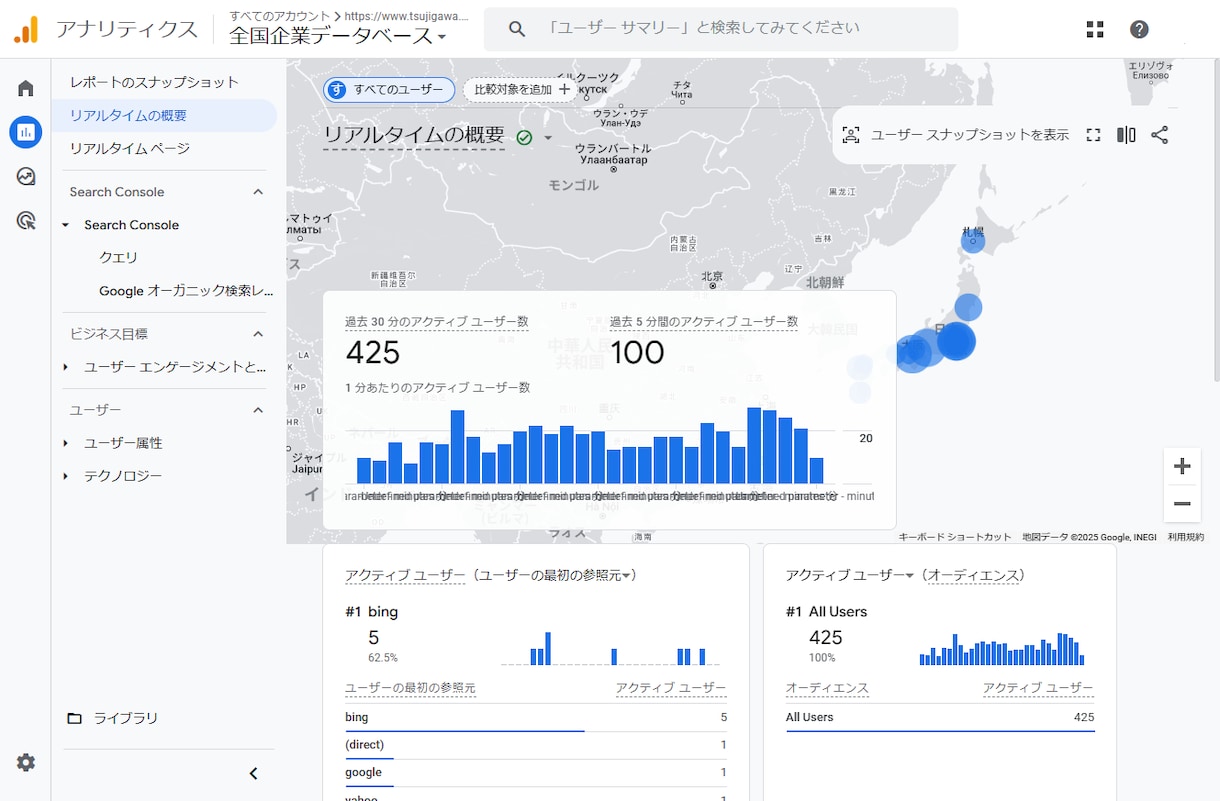Click the #1 All Users heading
This screenshot has width=1220, height=801.
click(826, 611)
